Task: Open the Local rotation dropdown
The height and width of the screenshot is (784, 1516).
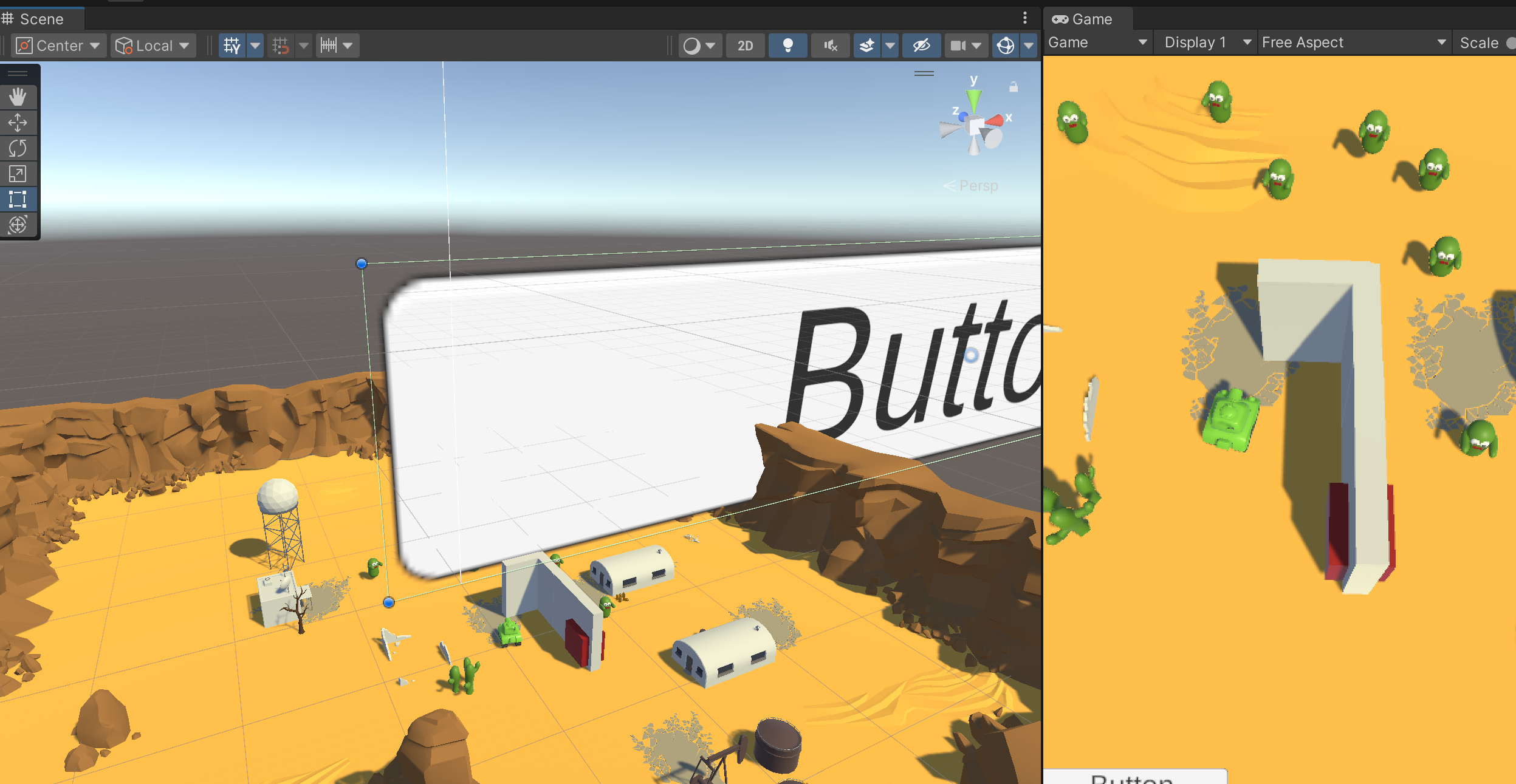Action: click(154, 46)
